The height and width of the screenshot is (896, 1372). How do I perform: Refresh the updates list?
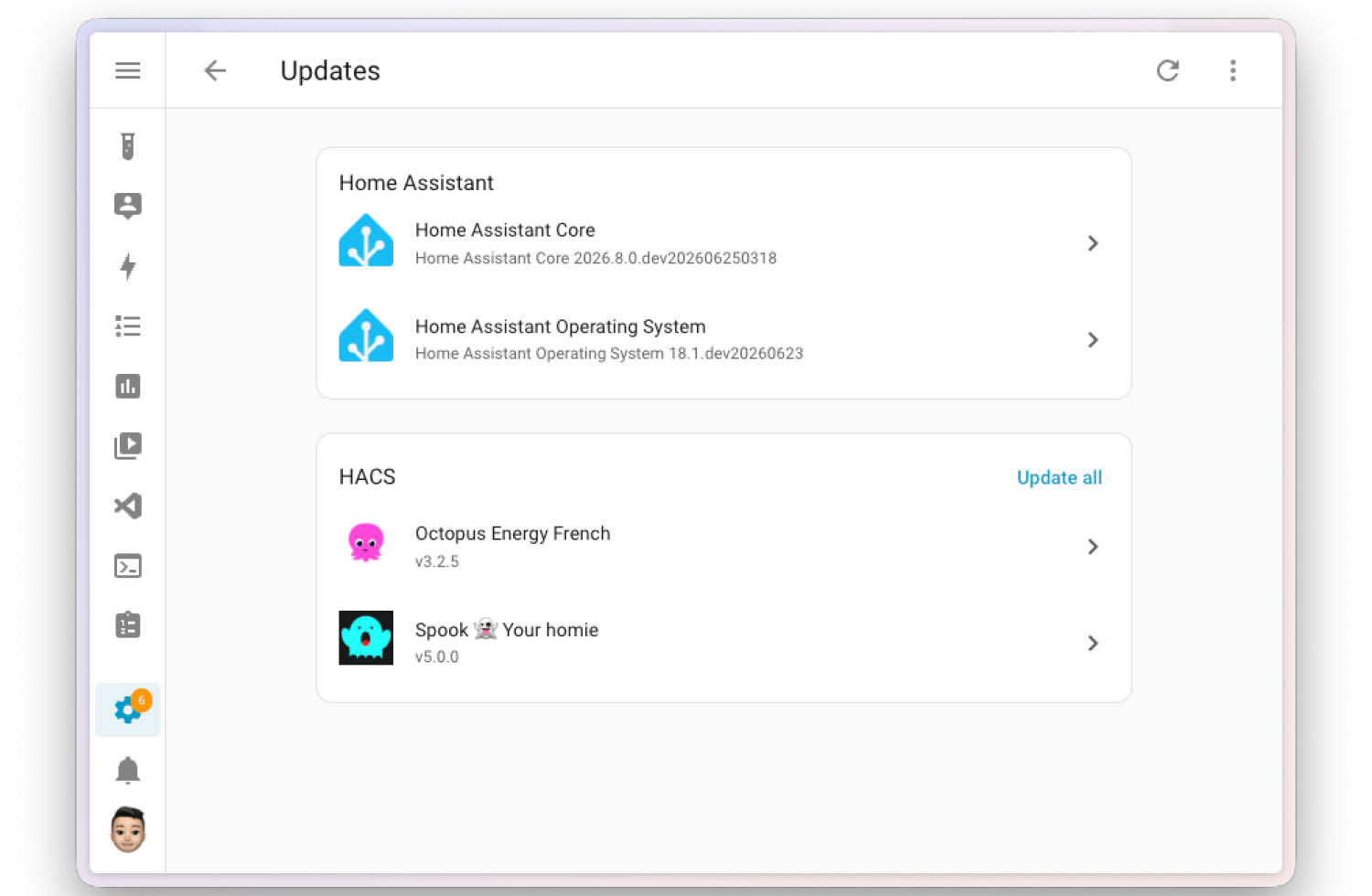(x=1168, y=70)
